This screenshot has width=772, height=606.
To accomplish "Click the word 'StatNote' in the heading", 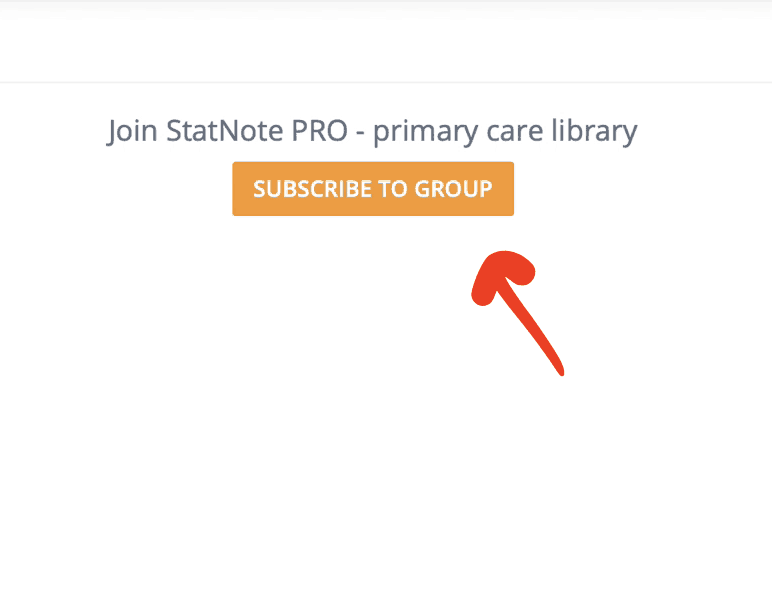I will click(x=225, y=130).
